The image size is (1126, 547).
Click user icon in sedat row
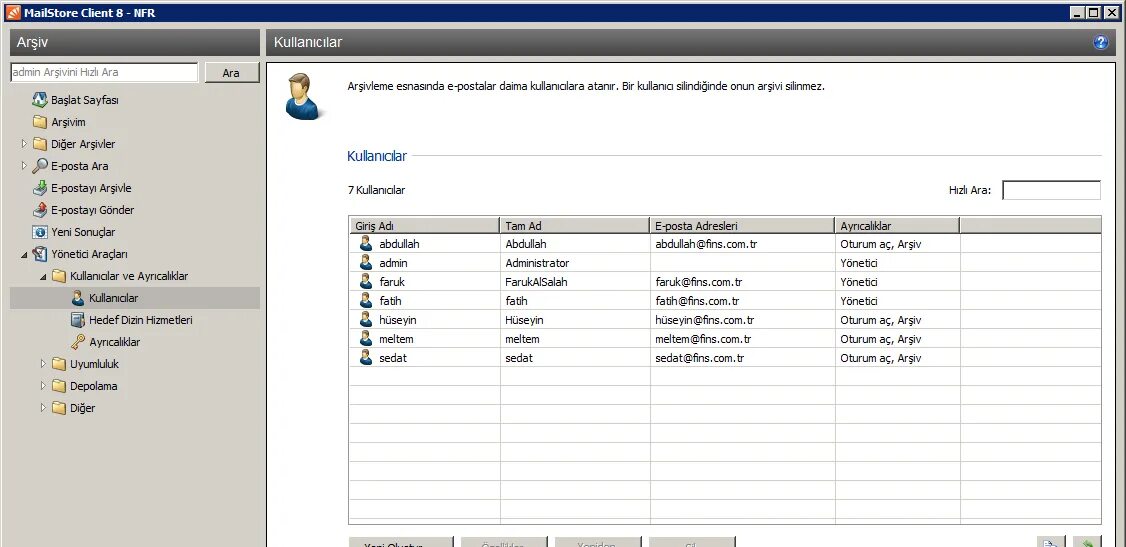coord(366,357)
